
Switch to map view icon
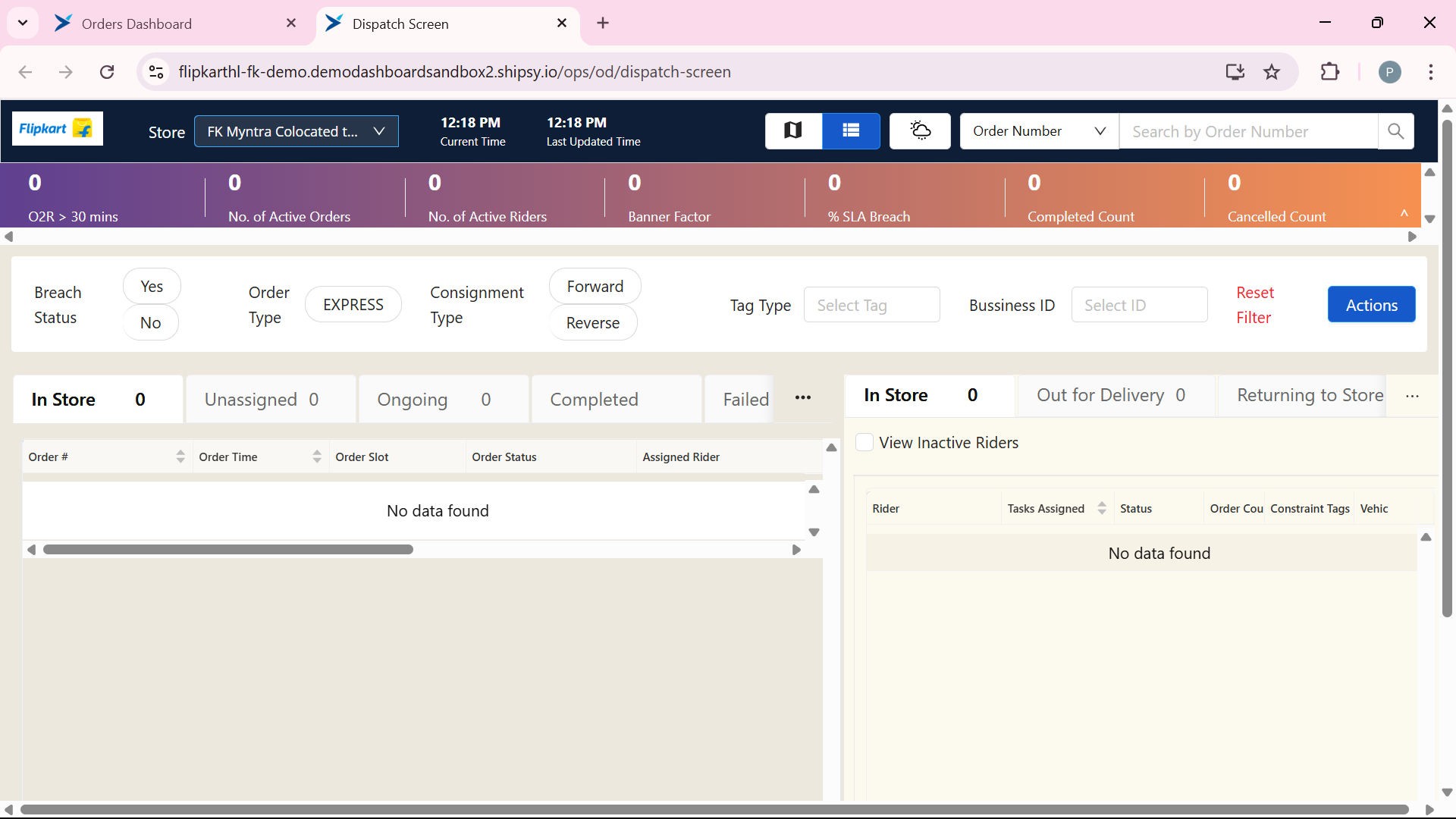tap(793, 131)
